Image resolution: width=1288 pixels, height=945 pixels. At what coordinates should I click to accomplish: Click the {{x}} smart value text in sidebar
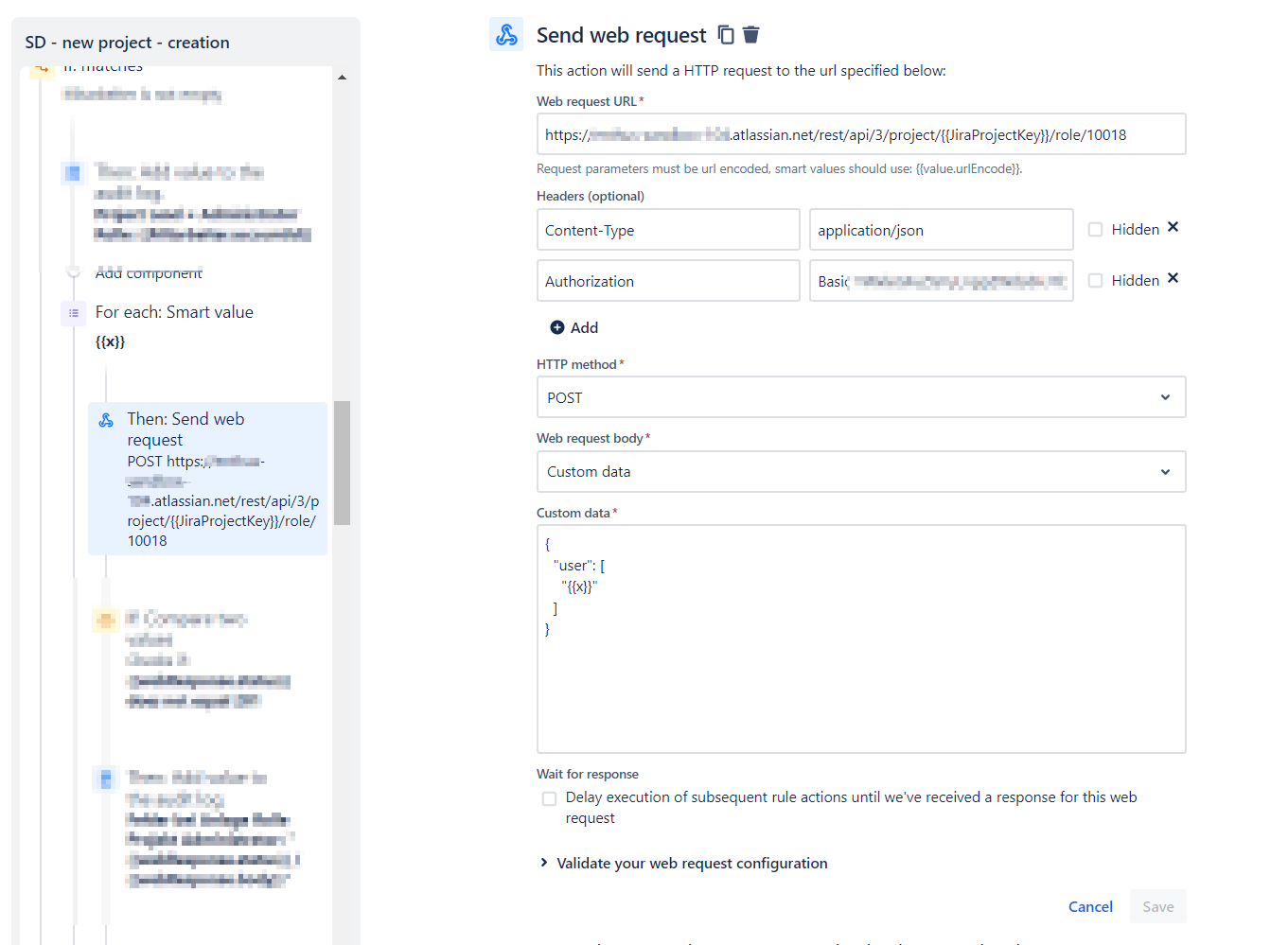pyautogui.click(x=110, y=341)
